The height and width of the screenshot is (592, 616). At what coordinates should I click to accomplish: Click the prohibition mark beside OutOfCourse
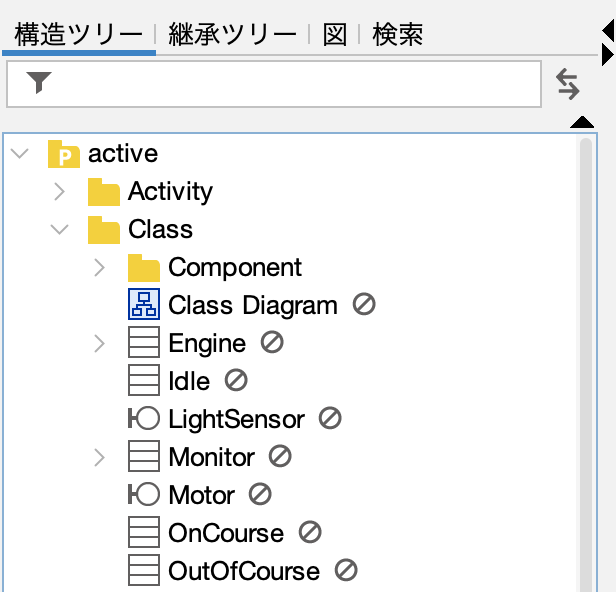coord(346,570)
